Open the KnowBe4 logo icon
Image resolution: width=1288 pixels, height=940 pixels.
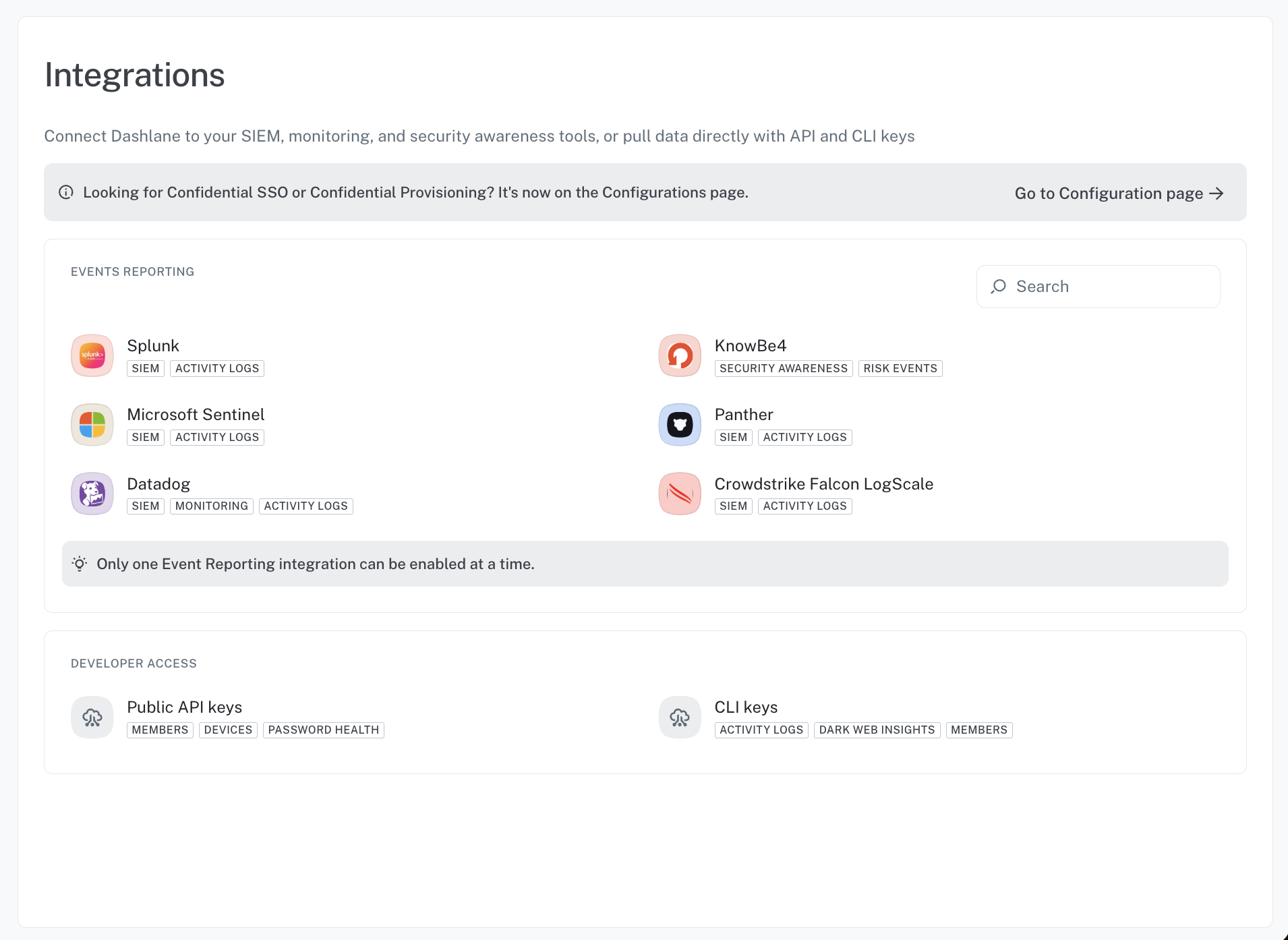[x=680, y=355]
